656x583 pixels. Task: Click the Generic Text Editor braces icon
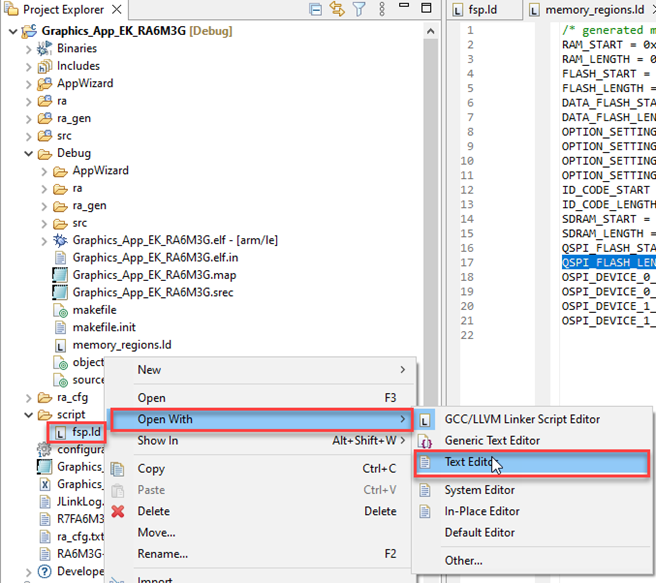click(x=425, y=441)
